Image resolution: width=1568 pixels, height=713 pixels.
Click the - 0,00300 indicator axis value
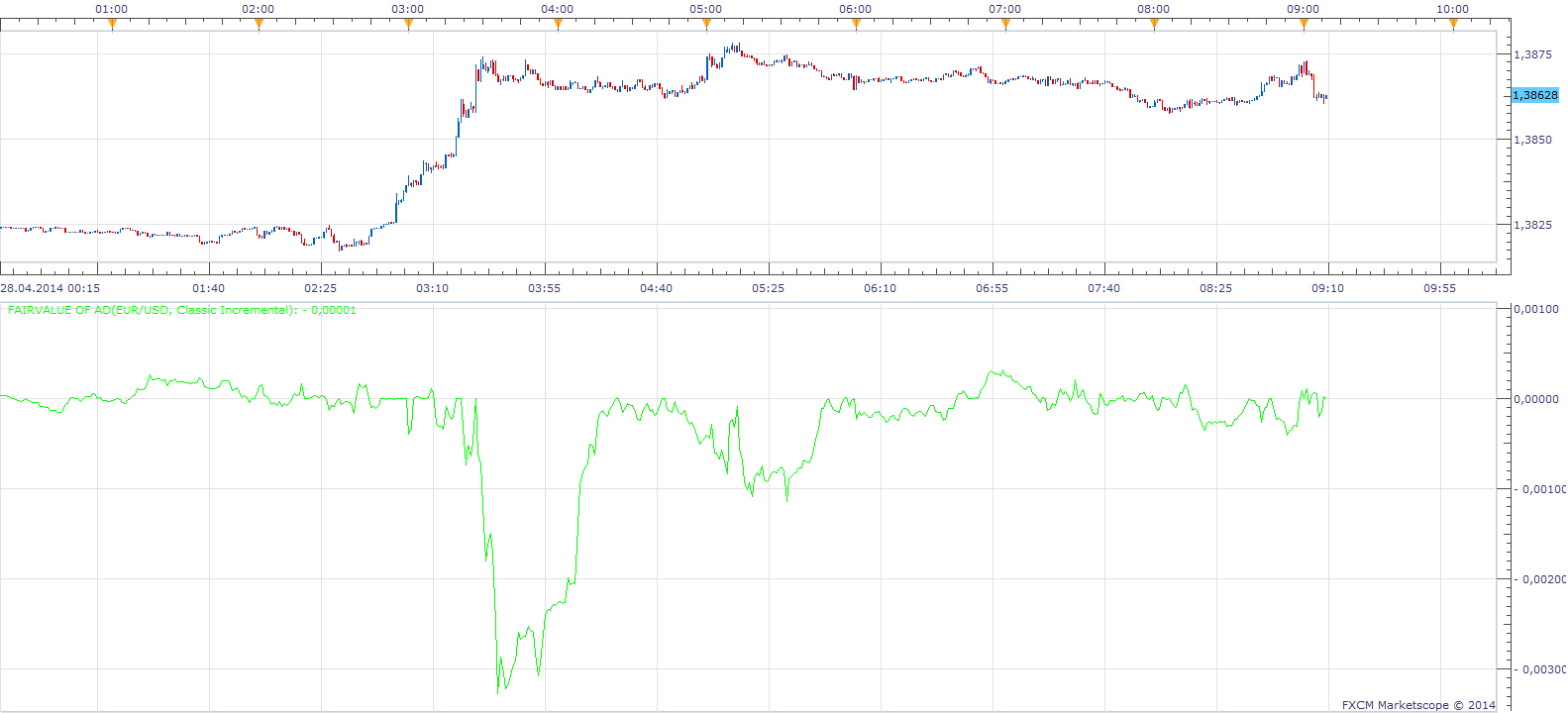[1541, 669]
